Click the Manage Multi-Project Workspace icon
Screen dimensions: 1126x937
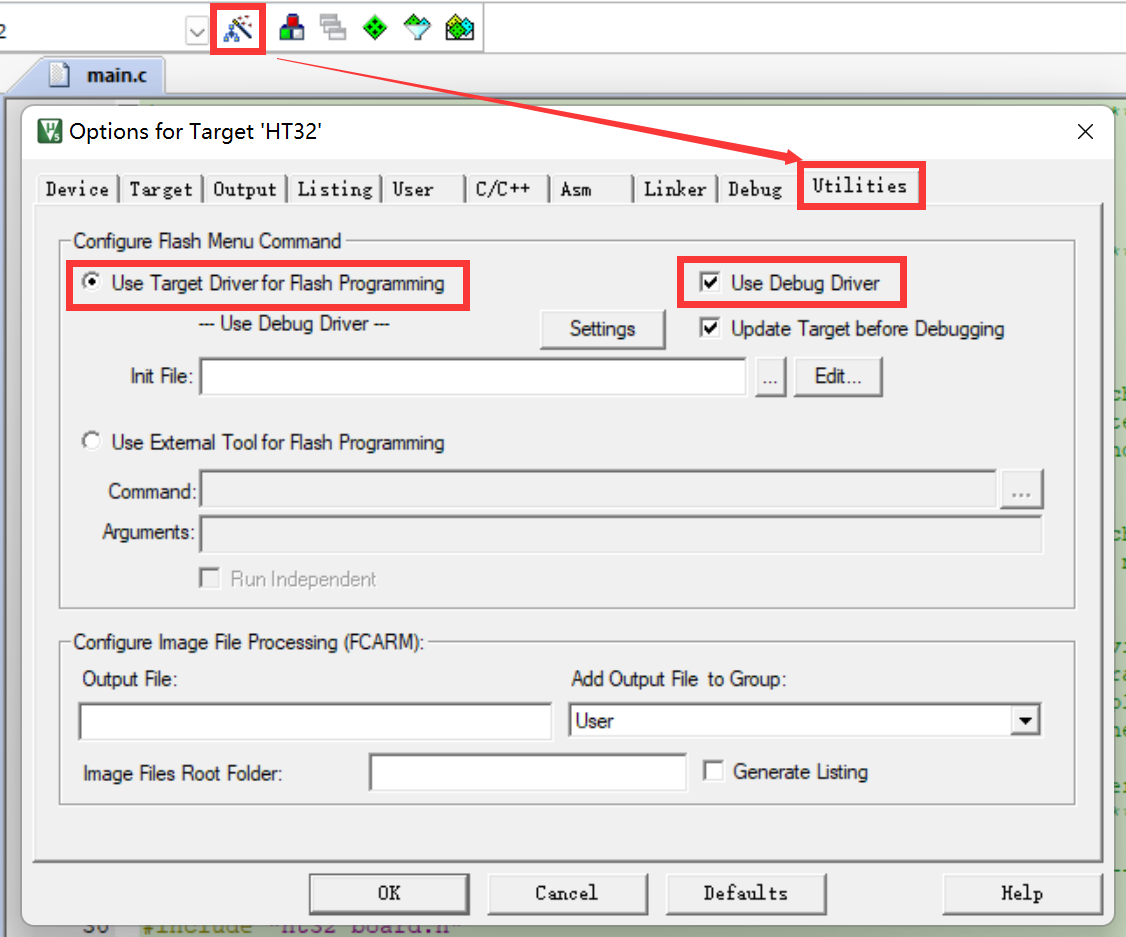click(333, 29)
